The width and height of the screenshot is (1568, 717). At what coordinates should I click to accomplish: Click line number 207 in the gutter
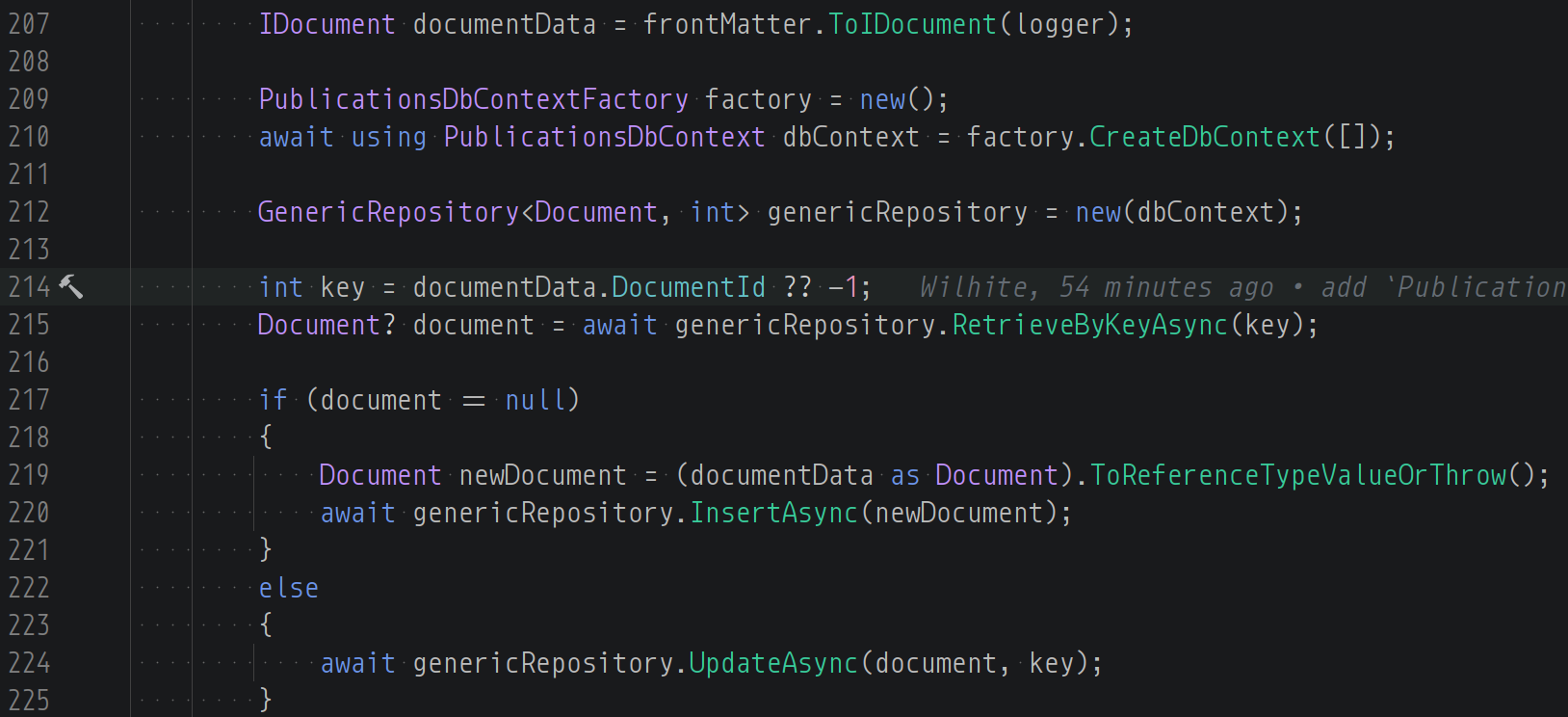click(29, 24)
